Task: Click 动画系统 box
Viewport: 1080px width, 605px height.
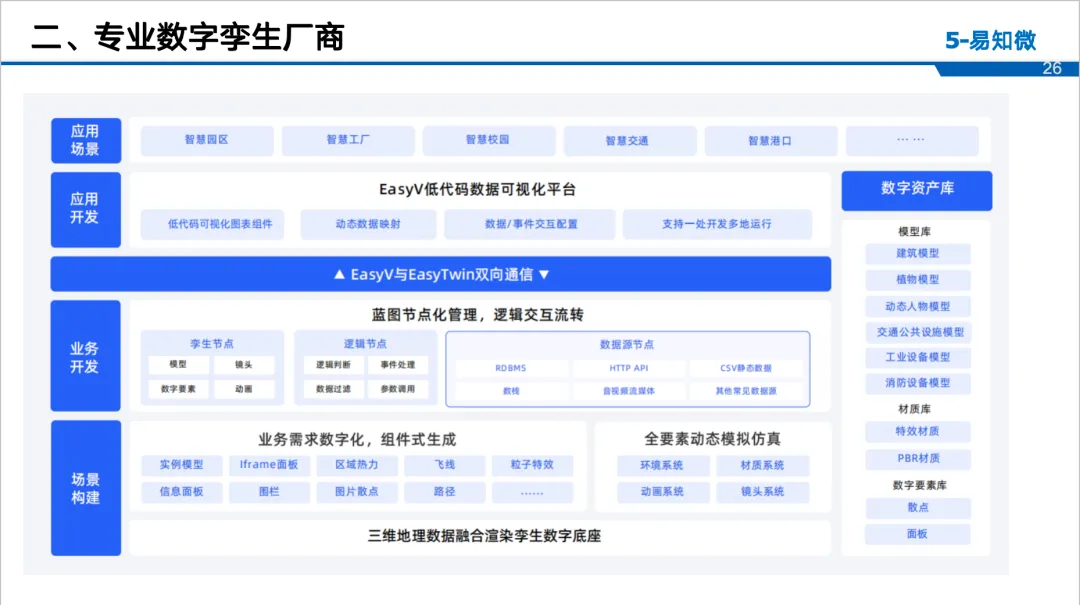Action: click(663, 492)
